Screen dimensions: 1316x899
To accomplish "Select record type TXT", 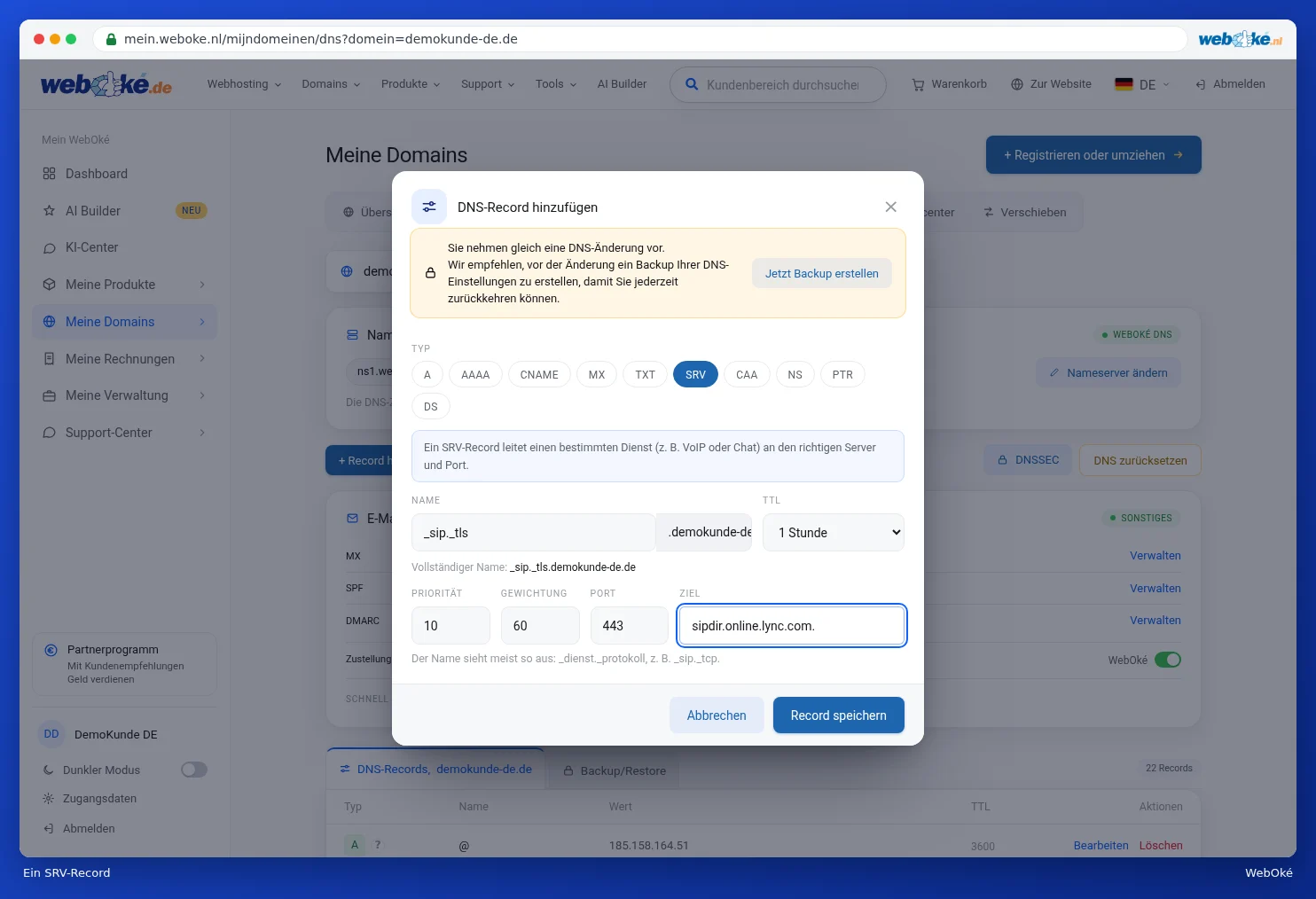I will (645, 374).
